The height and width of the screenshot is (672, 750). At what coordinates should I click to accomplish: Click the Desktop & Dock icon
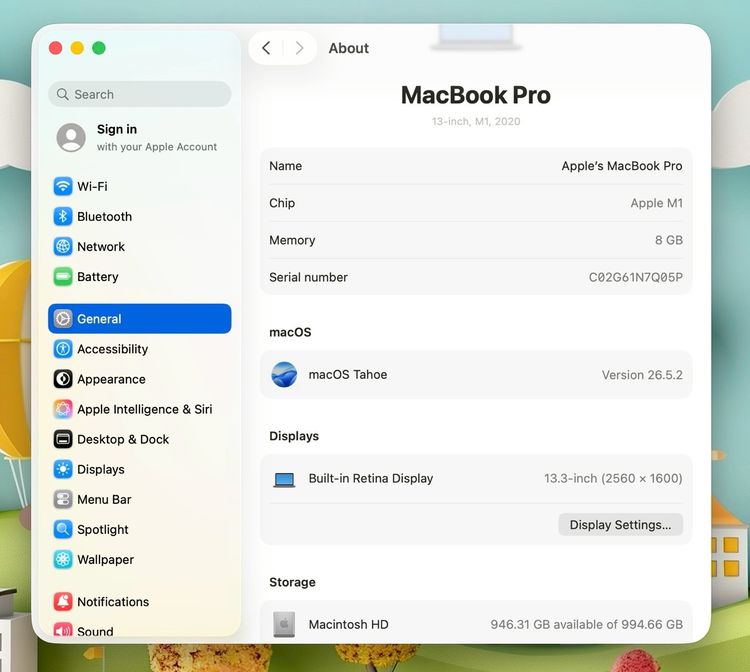pyautogui.click(x=63, y=439)
